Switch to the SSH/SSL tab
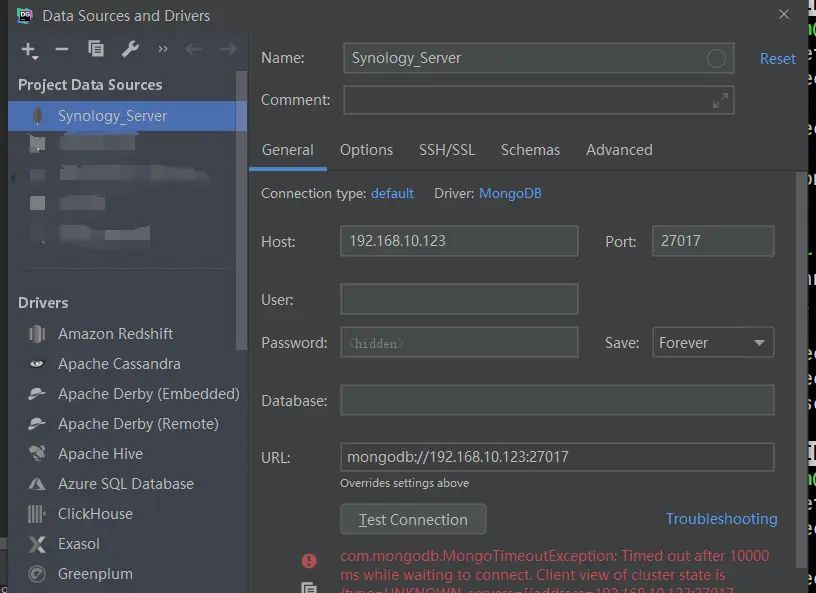Screen dimensions: 816x593 tap(447, 150)
